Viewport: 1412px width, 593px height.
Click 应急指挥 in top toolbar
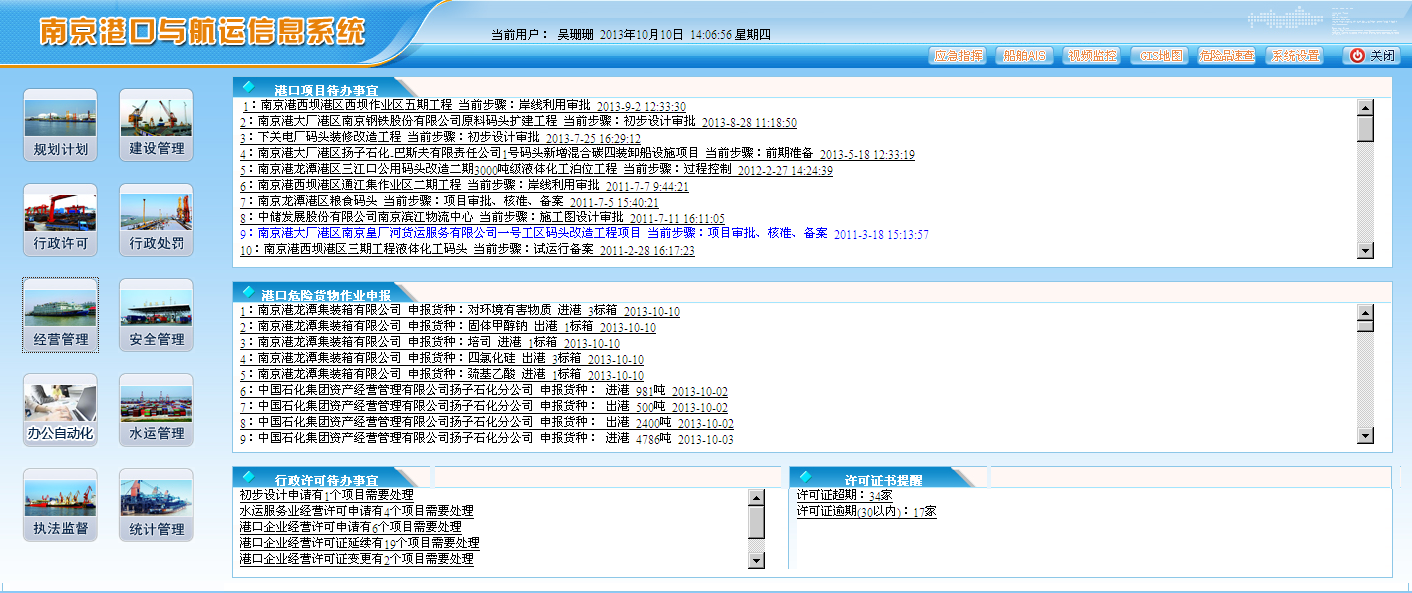(958, 56)
